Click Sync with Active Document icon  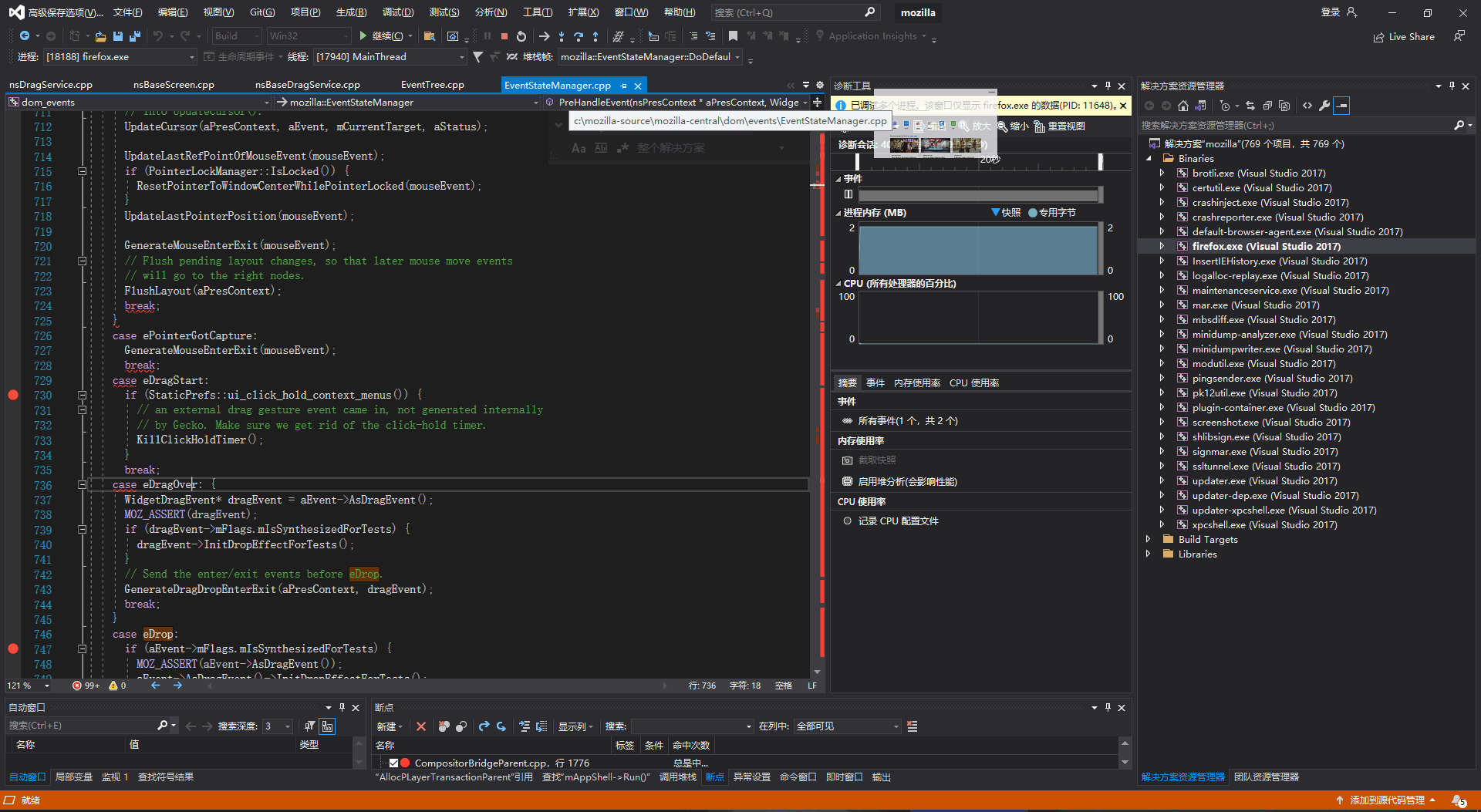tap(1250, 106)
